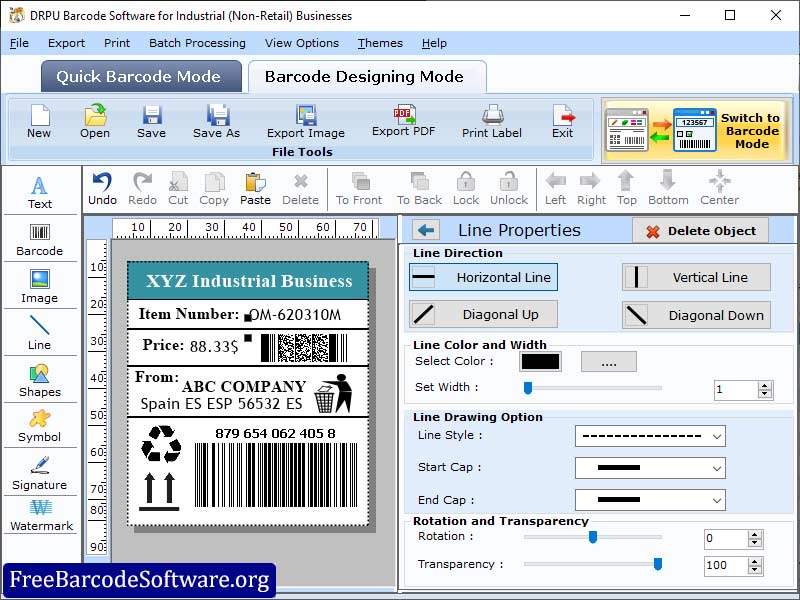Cut the selected object
800x600 pixels.
[x=178, y=189]
